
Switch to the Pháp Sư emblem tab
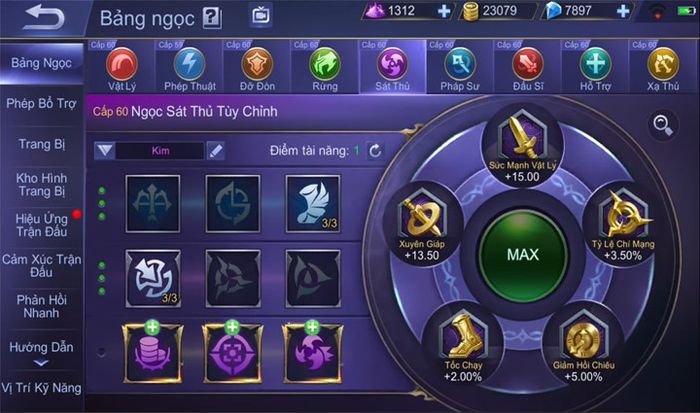460,67
